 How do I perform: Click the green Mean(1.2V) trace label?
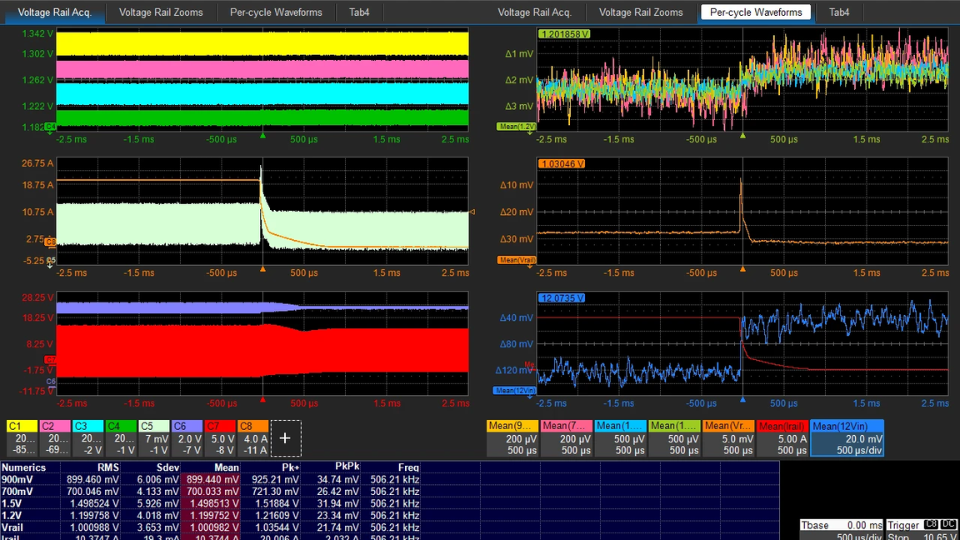517,127
